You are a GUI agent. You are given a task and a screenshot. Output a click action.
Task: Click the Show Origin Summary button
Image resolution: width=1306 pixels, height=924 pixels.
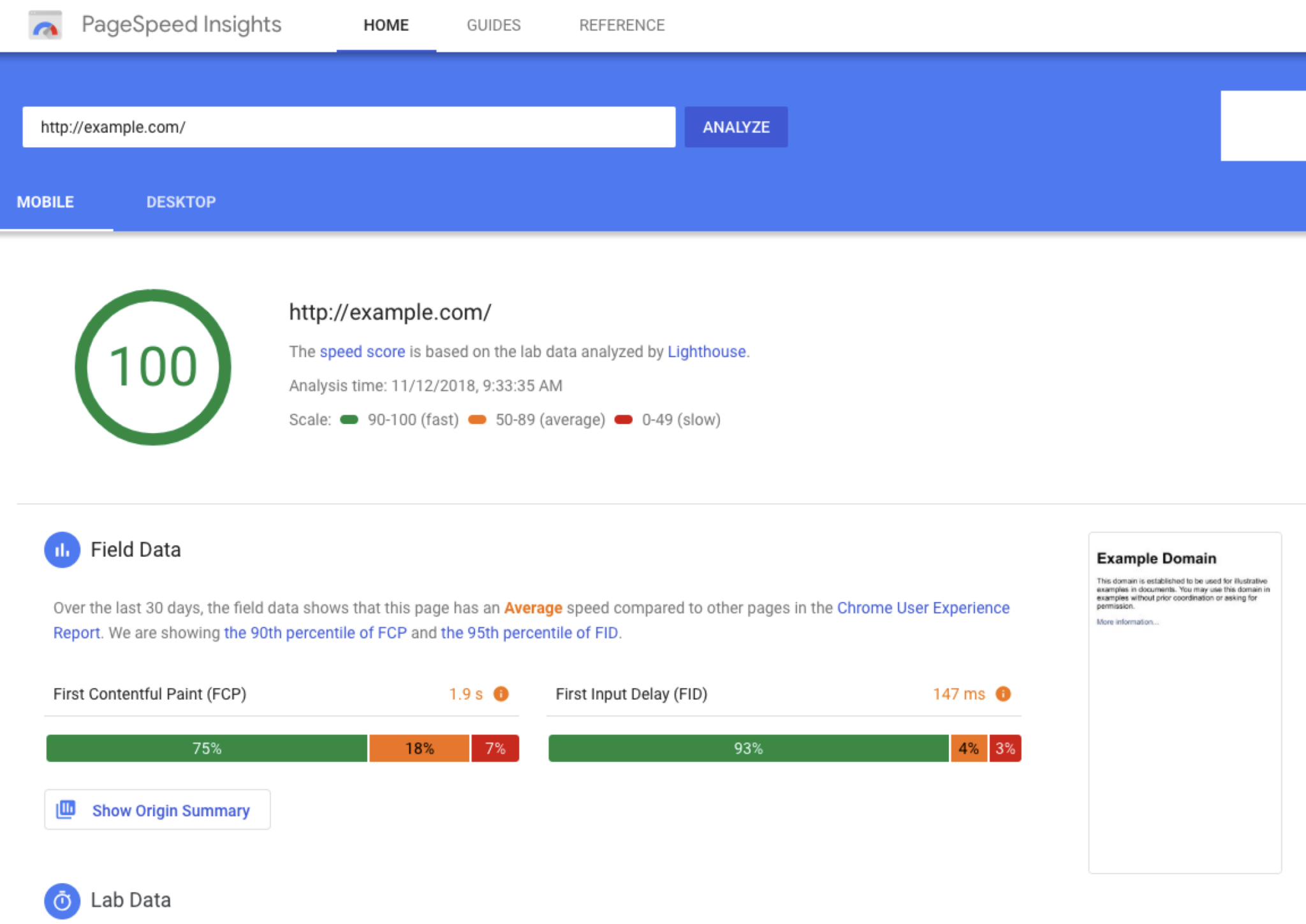click(x=157, y=810)
